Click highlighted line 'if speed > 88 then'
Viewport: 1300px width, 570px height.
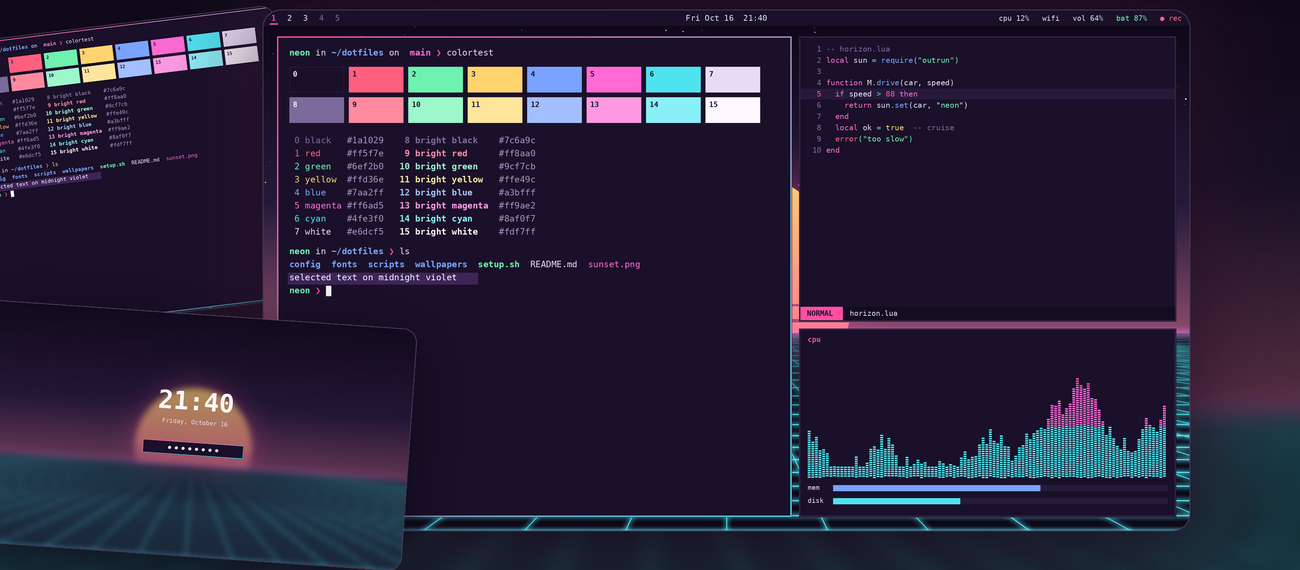[876, 94]
